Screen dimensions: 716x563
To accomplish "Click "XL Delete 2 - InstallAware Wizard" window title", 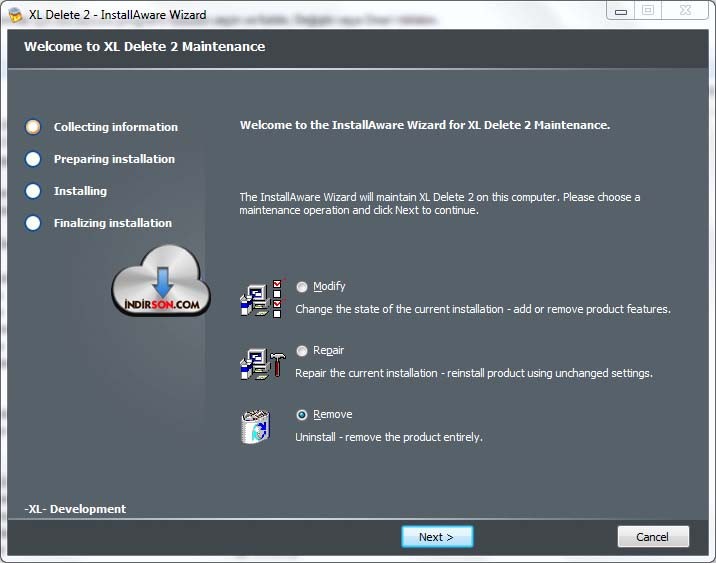I will 118,15.
